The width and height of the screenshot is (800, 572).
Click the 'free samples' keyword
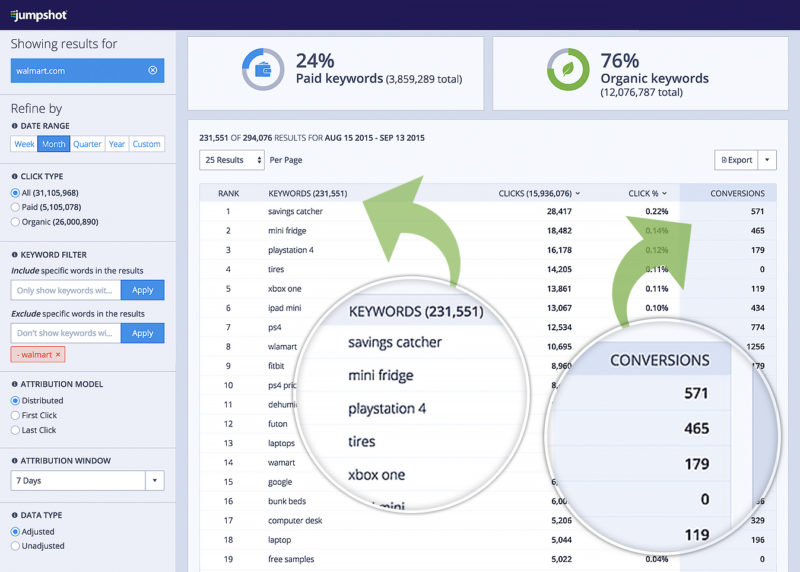pyautogui.click(x=291, y=559)
